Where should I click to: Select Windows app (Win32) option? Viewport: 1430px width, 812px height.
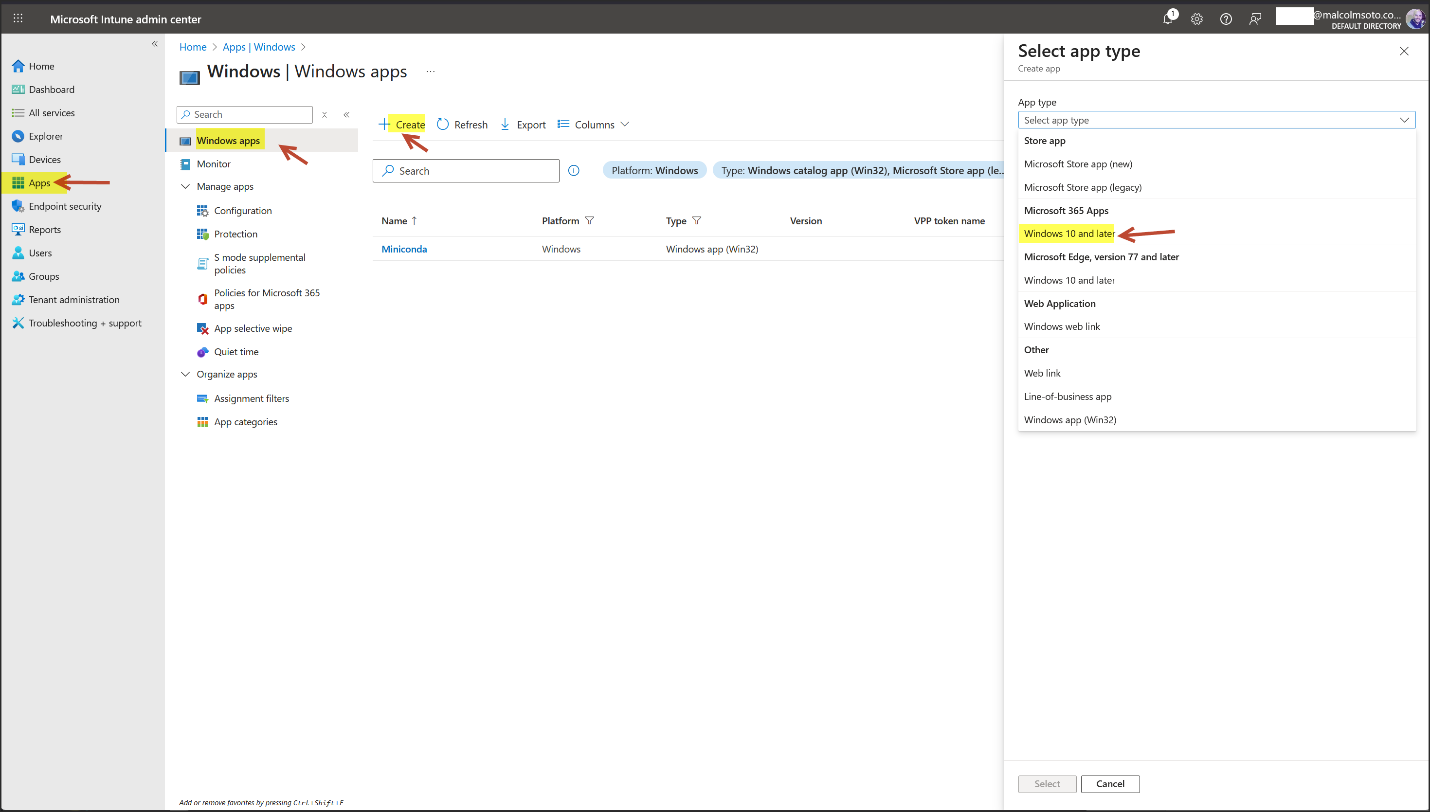[1070, 420]
